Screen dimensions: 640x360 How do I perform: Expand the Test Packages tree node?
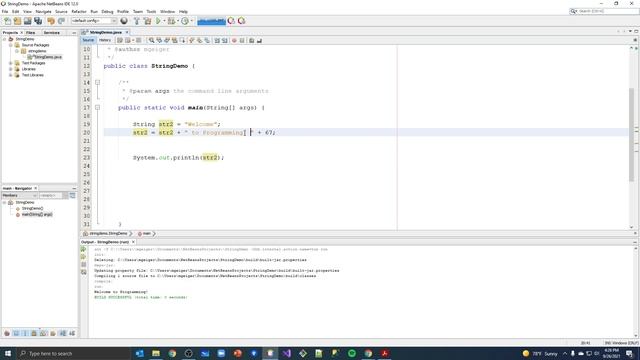[x=11, y=63]
